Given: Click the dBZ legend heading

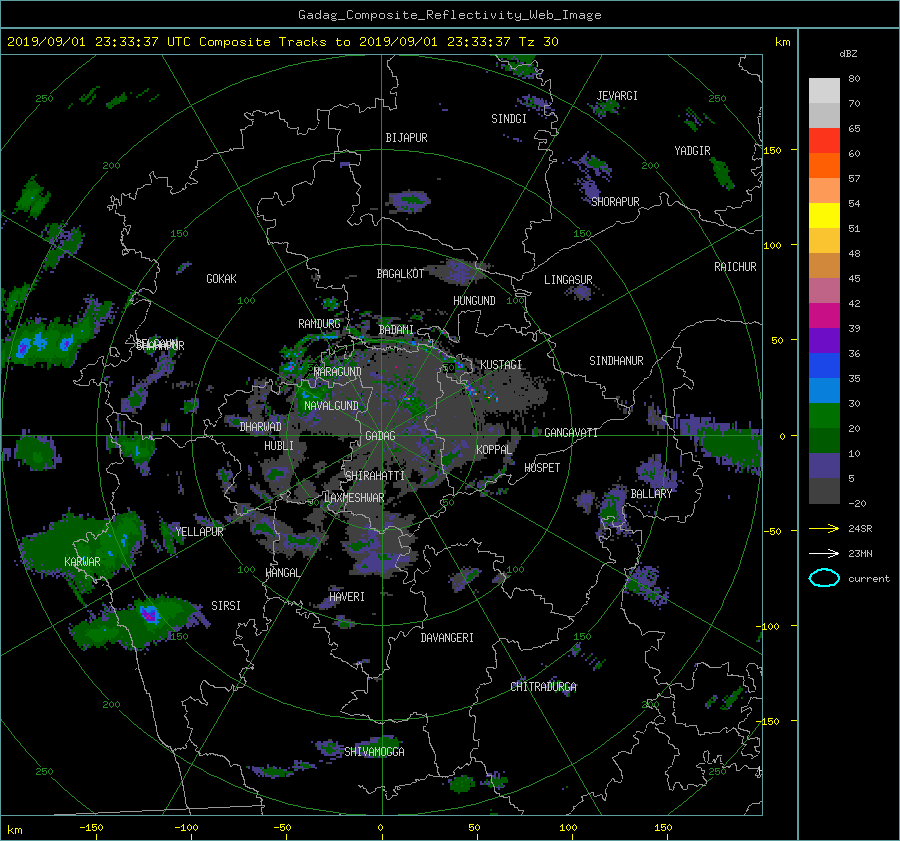Looking at the screenshot, I should [848, 53].
